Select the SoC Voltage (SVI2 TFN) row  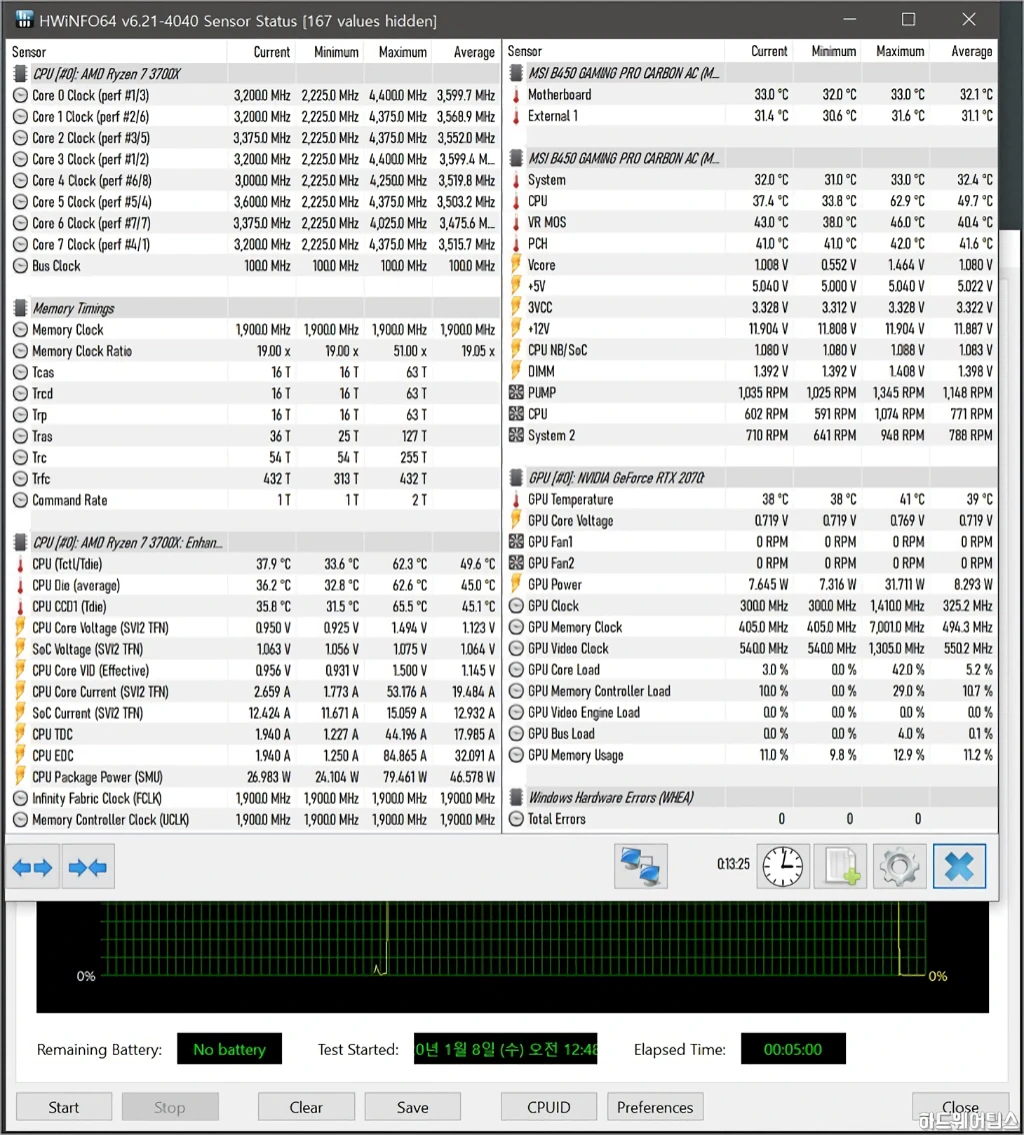253,649
